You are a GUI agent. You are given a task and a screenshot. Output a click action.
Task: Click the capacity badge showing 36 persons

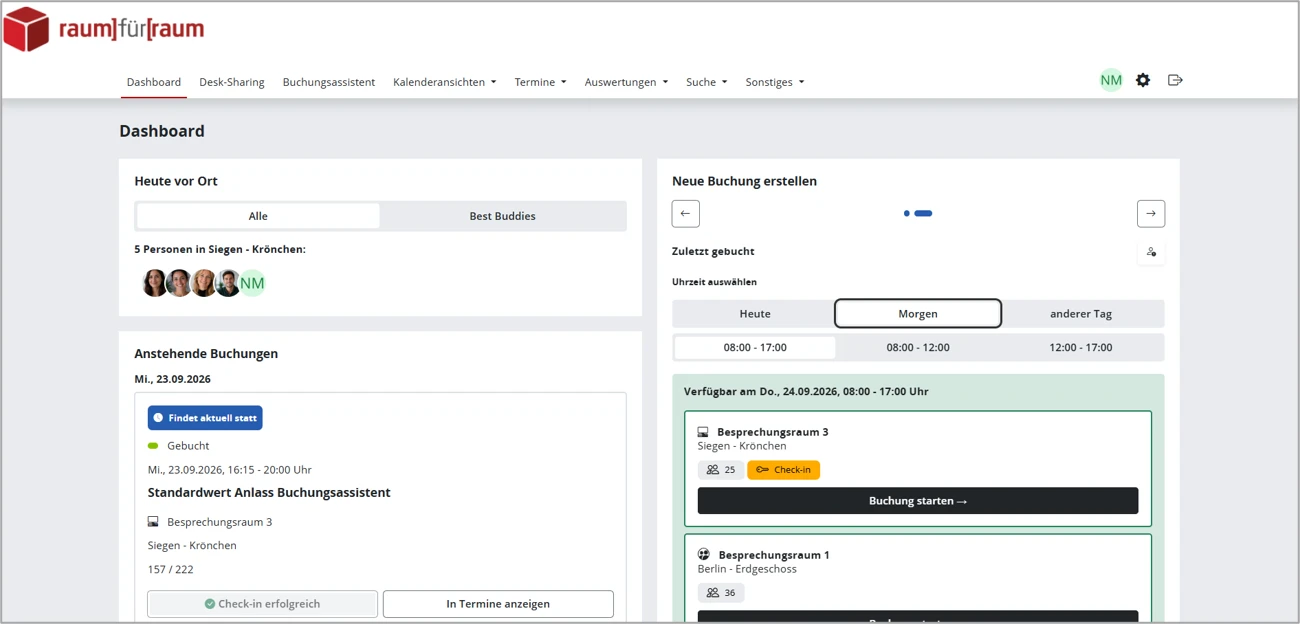[721, 593]
